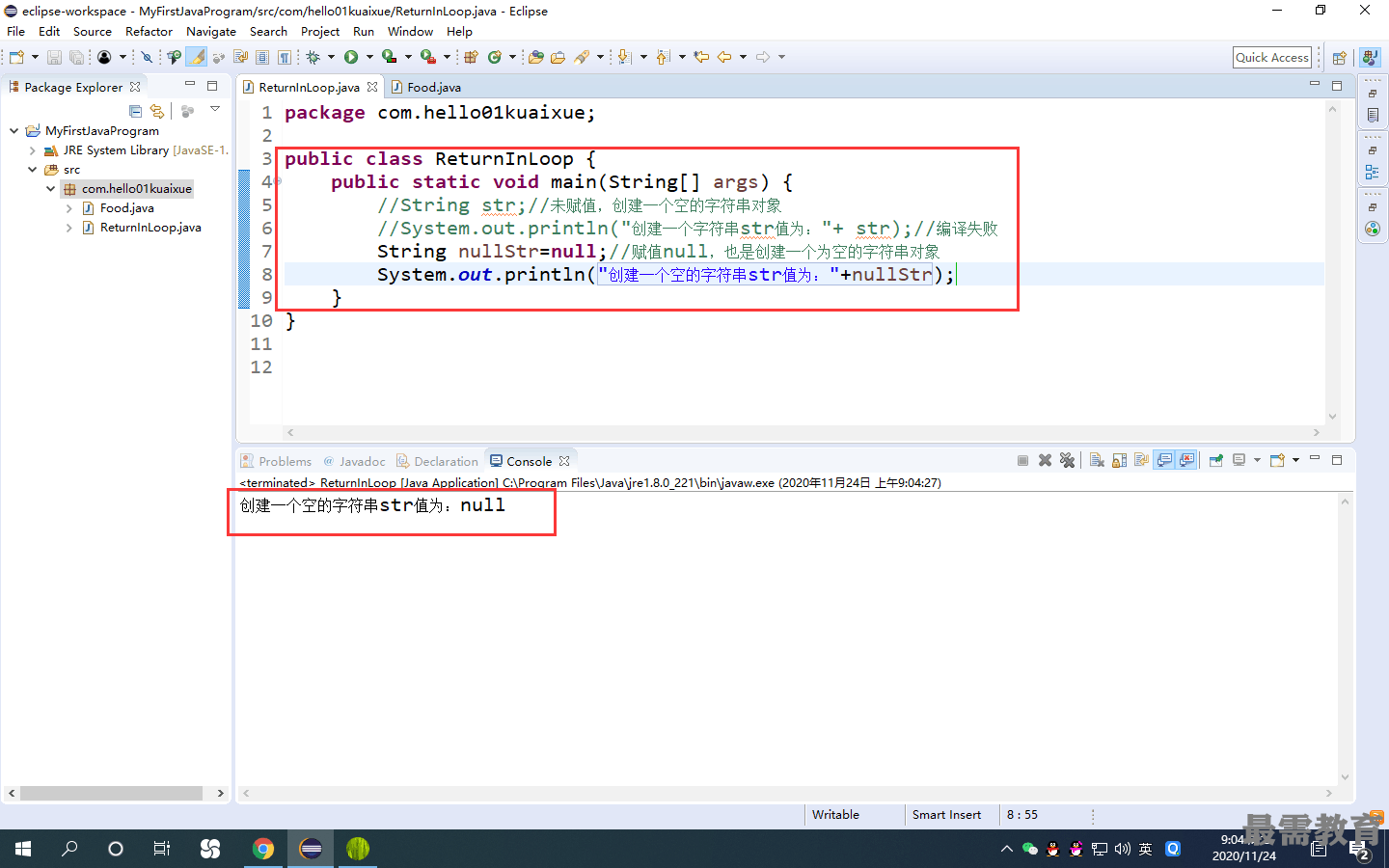Click the New Java Class icon
The height and width of the screenshot is (868, 1389).
pyautogui.click(x=495, y=57)
